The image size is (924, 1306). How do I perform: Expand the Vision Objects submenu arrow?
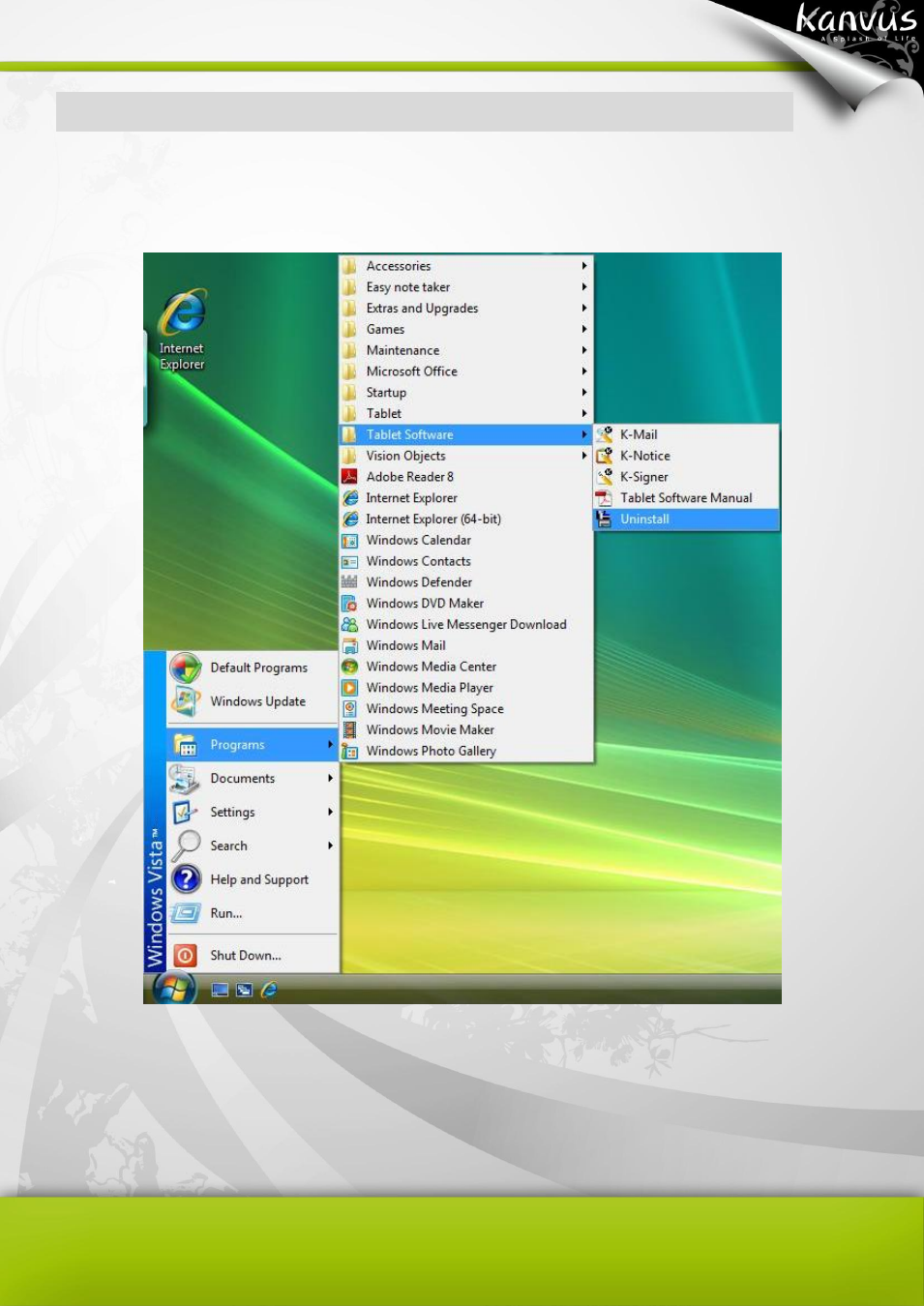[584, 456]
